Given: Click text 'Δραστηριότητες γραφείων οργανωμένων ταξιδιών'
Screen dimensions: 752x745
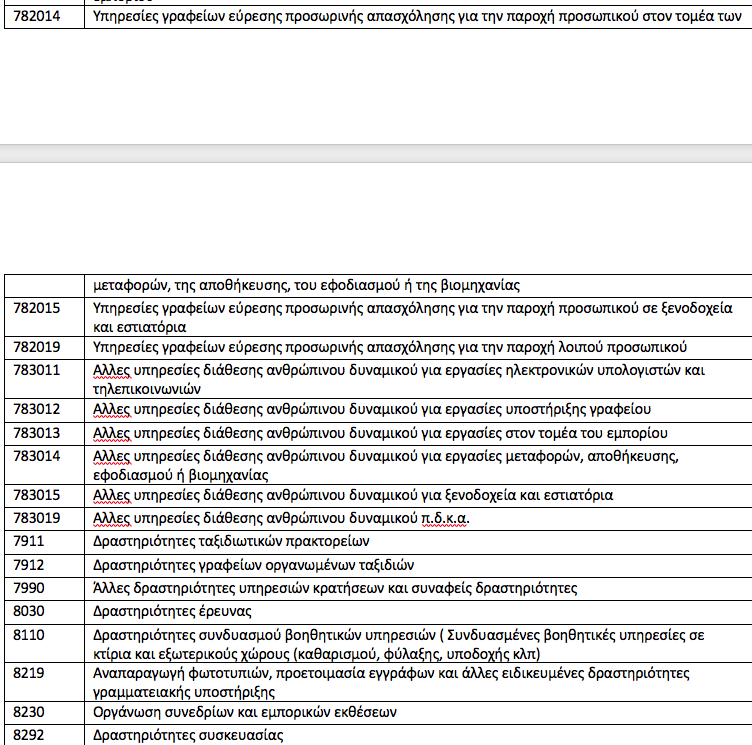Looking at the screenshot, I should pos(253,565).
